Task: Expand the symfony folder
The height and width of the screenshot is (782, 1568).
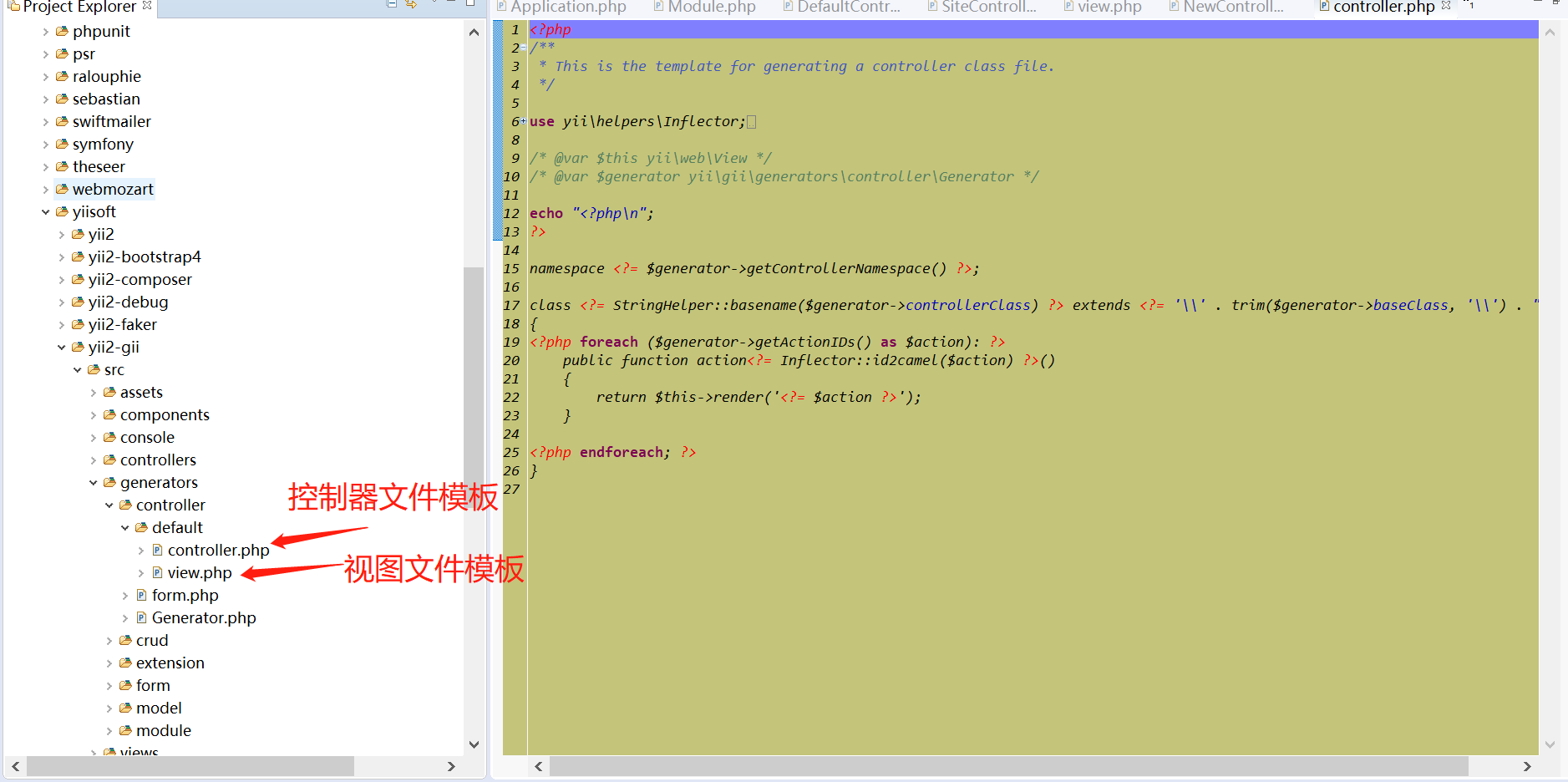Action: pyautogui.click(x=46, y=145)
